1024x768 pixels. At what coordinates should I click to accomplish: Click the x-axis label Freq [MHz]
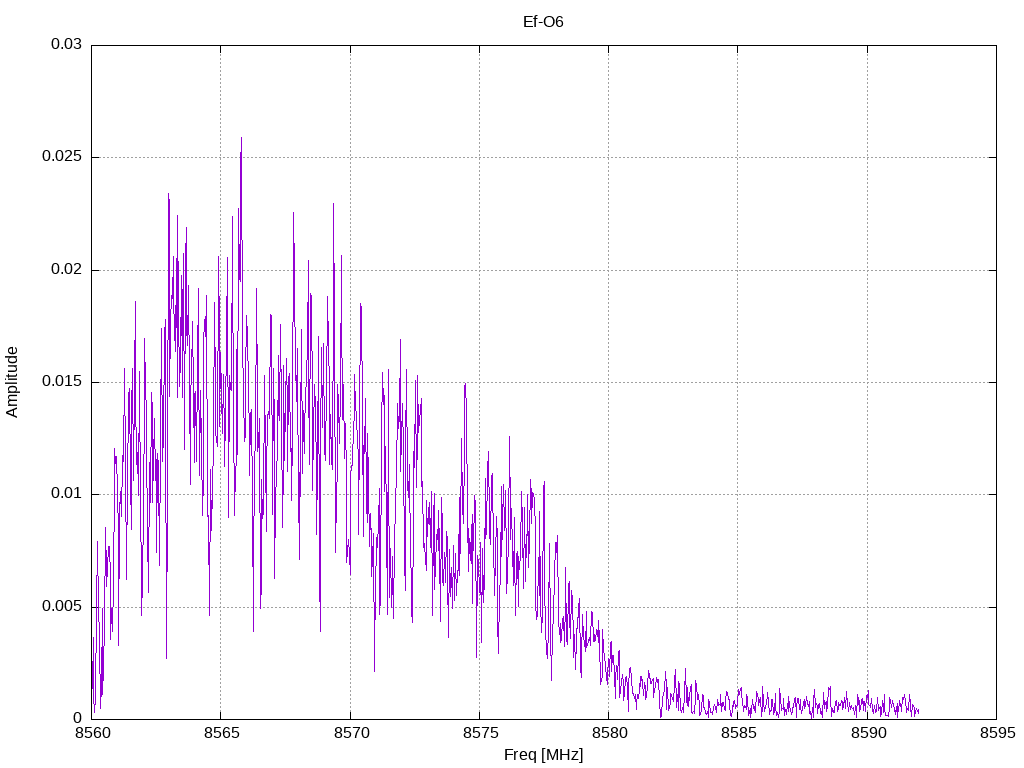click(x=543, y=755)
